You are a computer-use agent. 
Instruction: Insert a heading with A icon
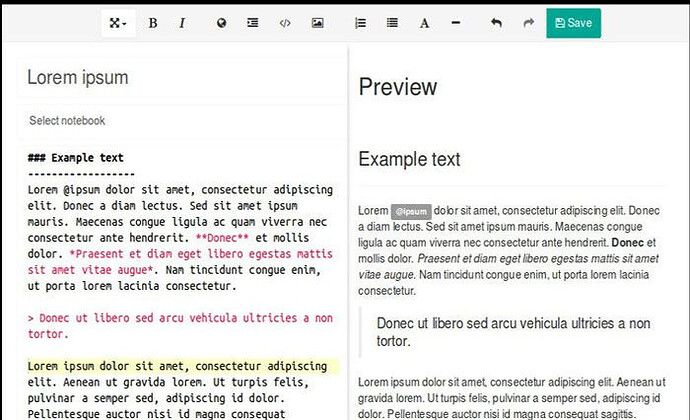click(x=424, y=23)
